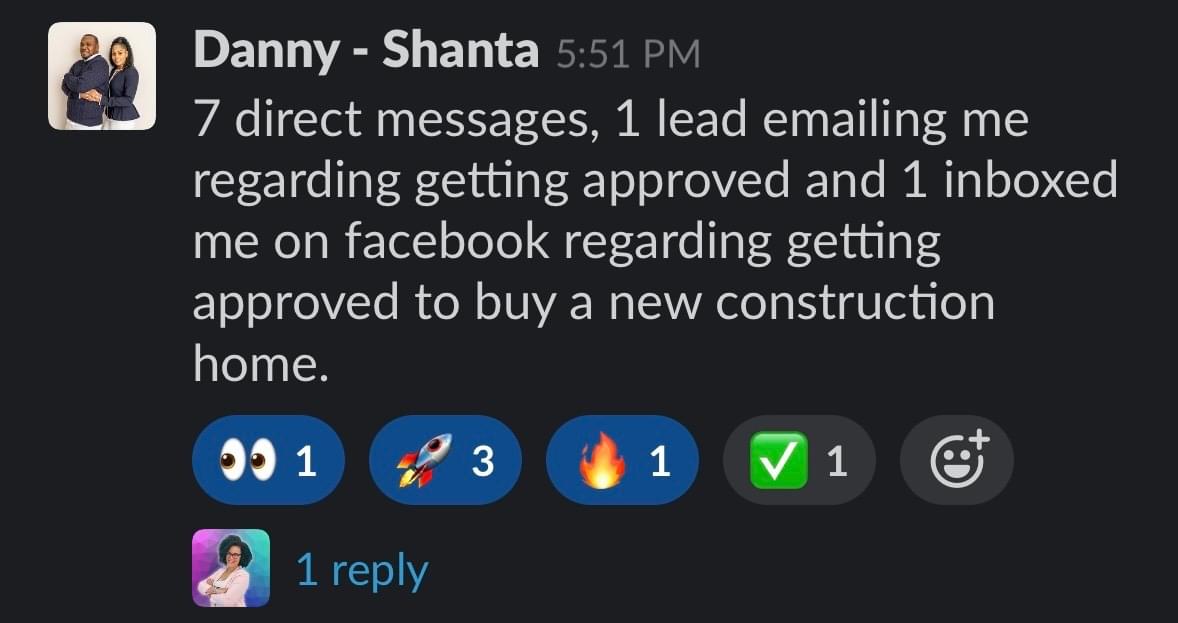Click the 5:51 PM timestamp
The width and height of the screenshot is (1178, 623).
click(627, 54)
